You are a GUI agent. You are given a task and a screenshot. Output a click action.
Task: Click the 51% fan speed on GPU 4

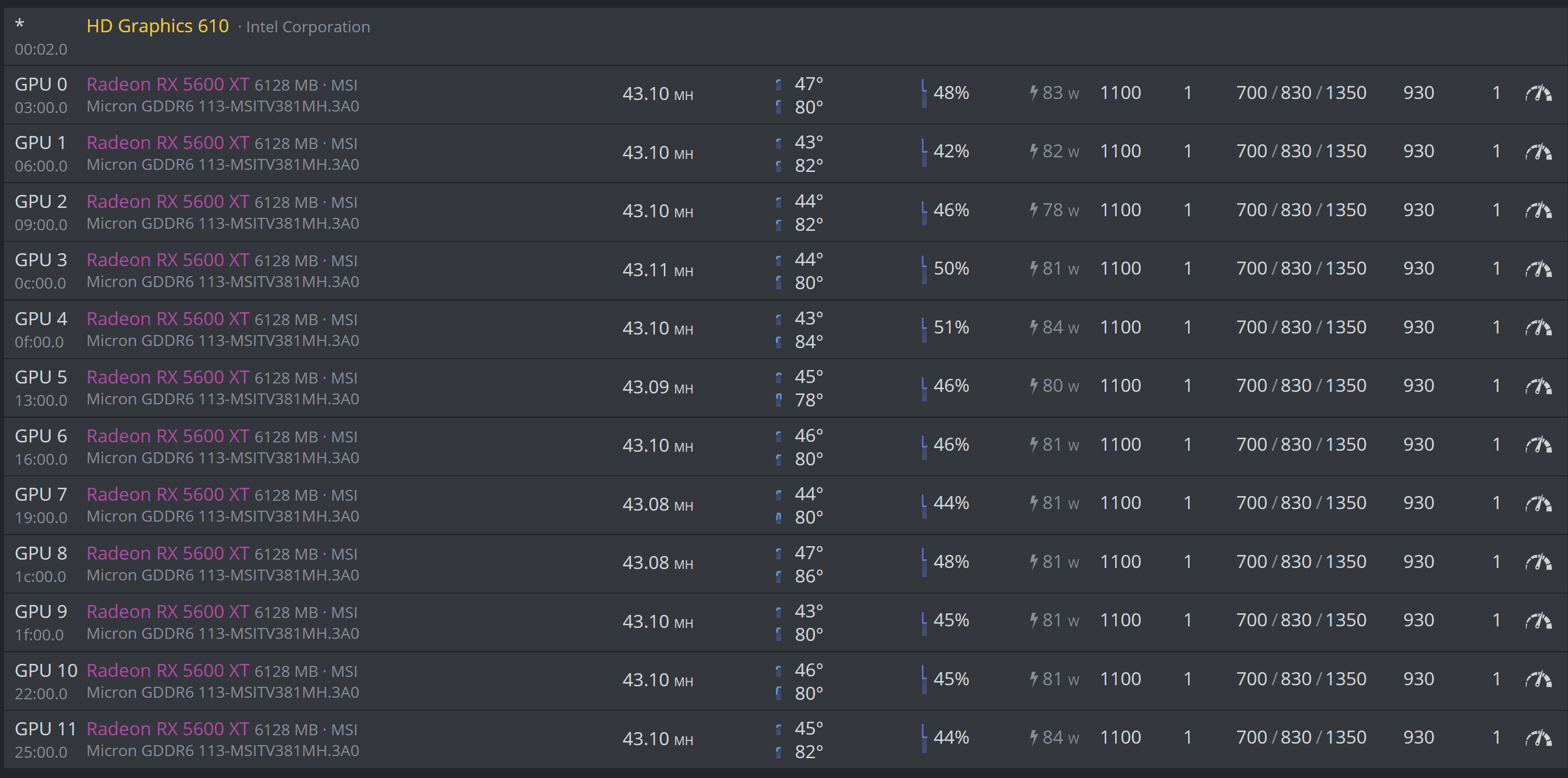pos(951,328)
